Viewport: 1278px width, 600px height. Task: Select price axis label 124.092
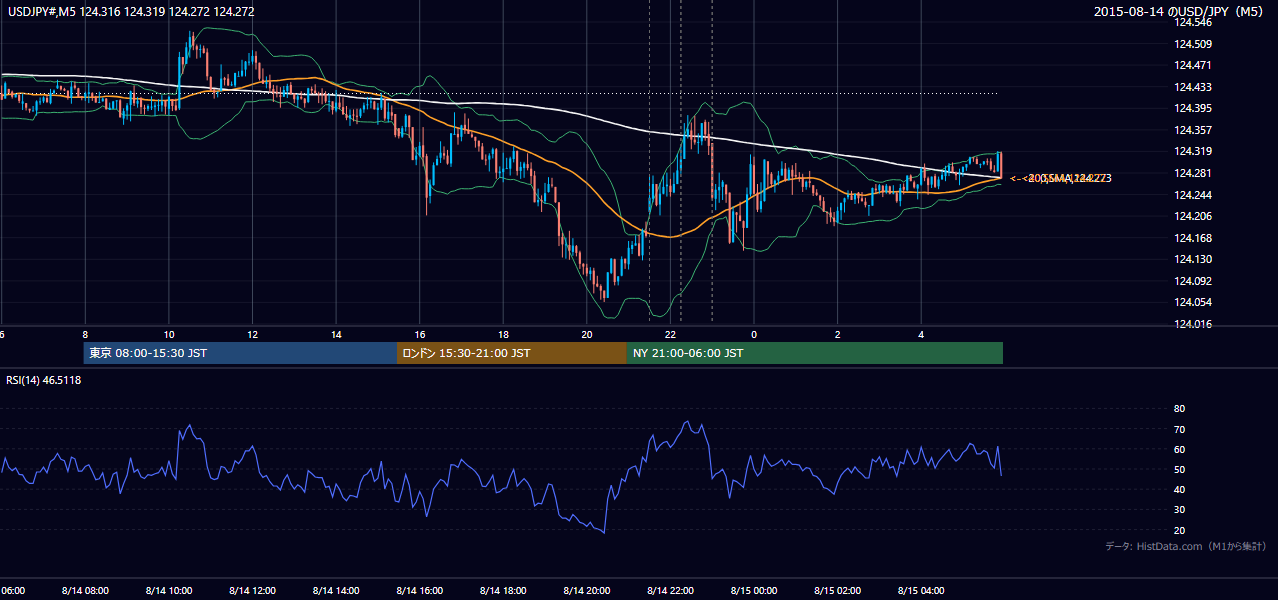[1194, 281]
